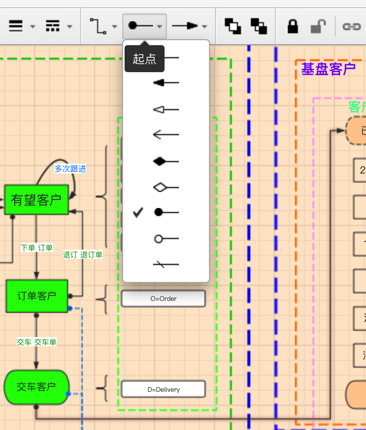Image resolution: width=366 pixels, height=430 pixels.
Task: Select the curly brace beside 交车客户
Action: coord(102,388)
